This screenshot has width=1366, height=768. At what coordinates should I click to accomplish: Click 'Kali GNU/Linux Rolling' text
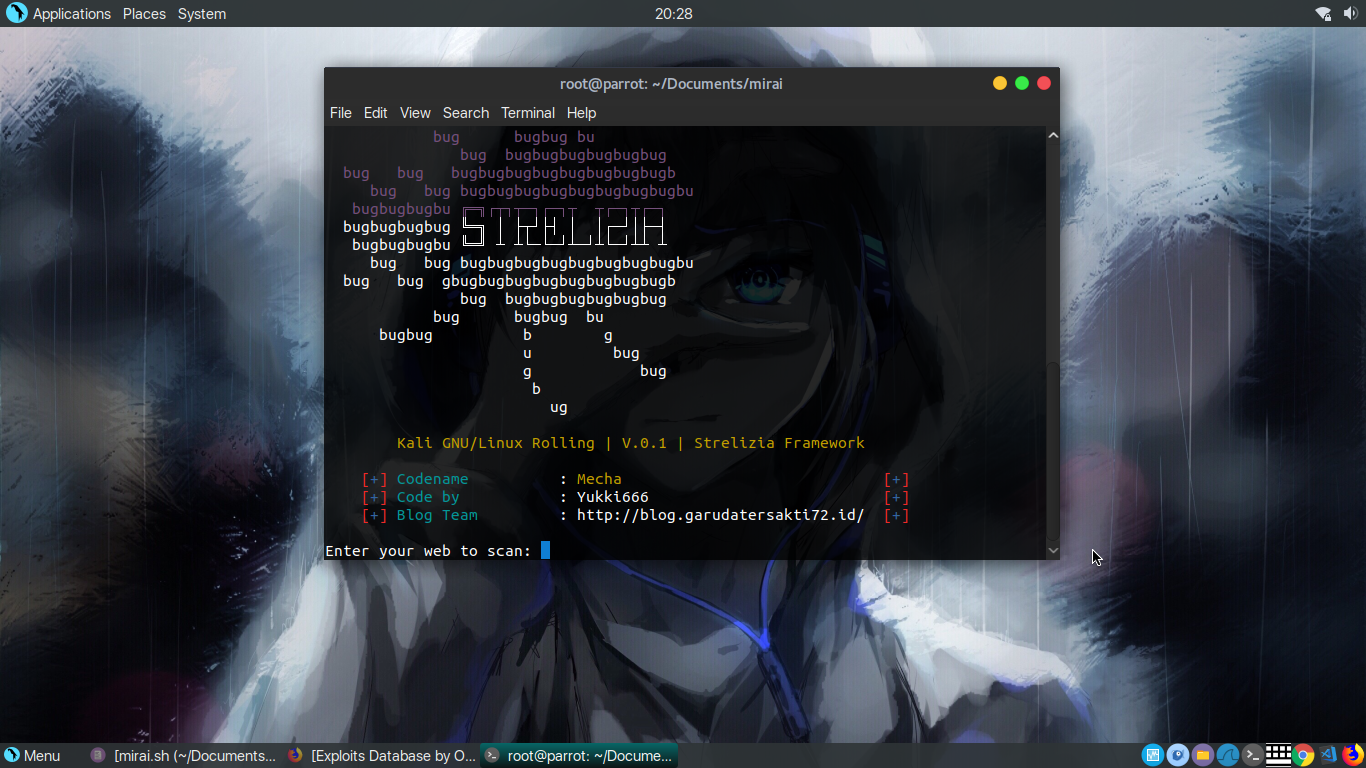[496, 443]
